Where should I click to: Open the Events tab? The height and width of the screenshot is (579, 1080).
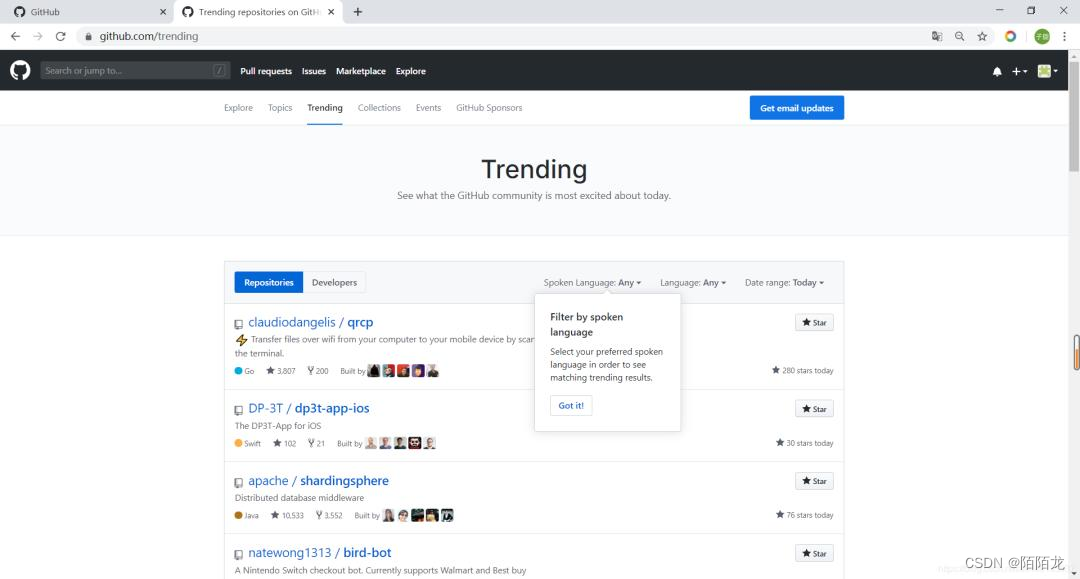coord(428,107)
